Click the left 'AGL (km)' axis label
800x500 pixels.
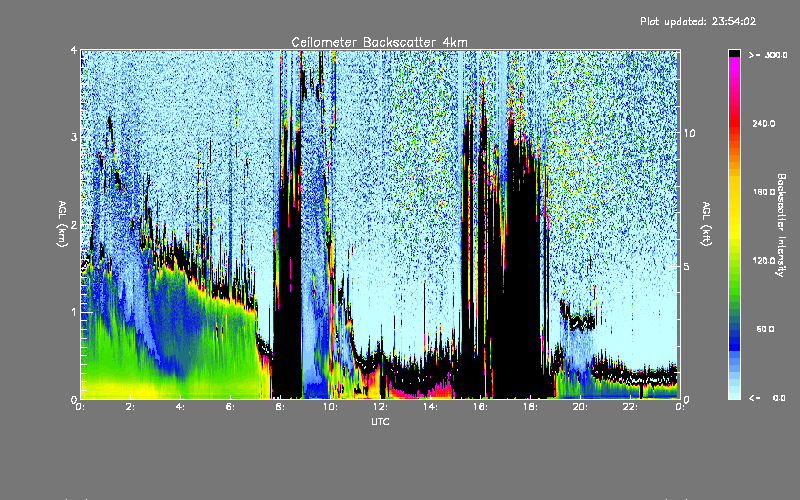62,223
